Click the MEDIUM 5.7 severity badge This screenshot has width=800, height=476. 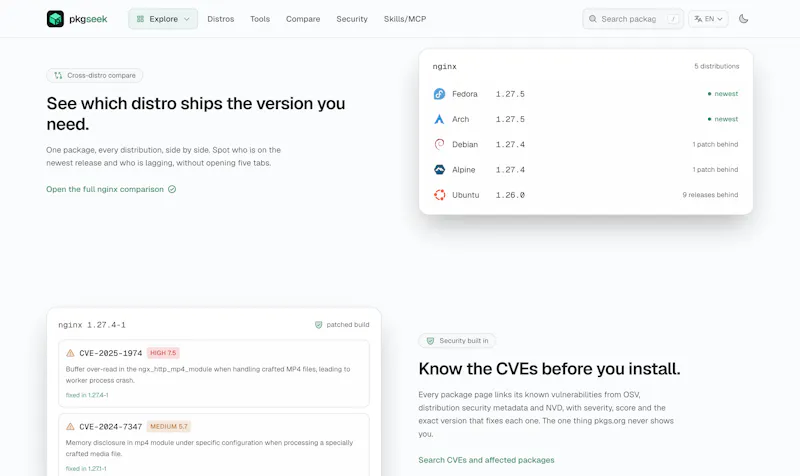pos(168,427)
